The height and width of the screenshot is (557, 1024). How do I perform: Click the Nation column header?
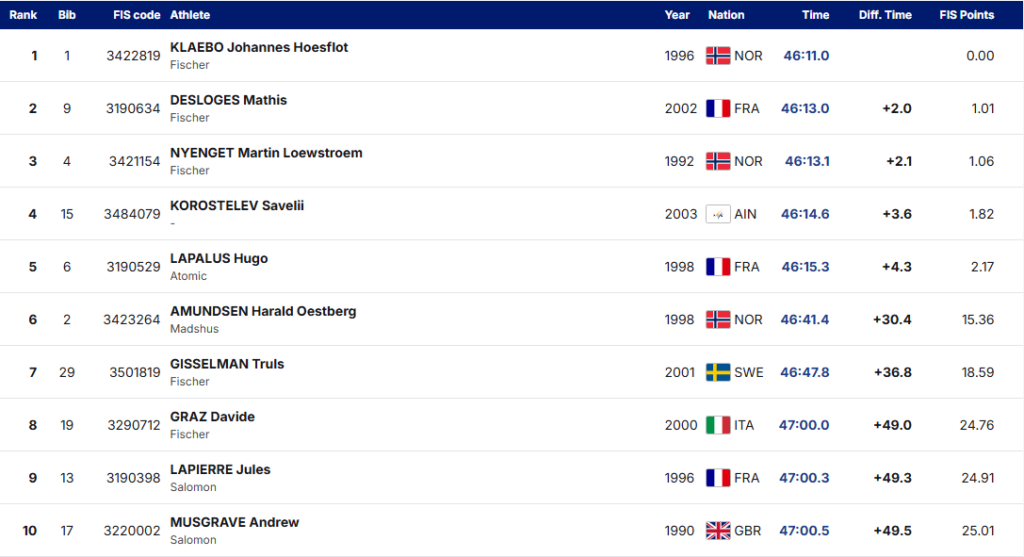tap(726, 15)
